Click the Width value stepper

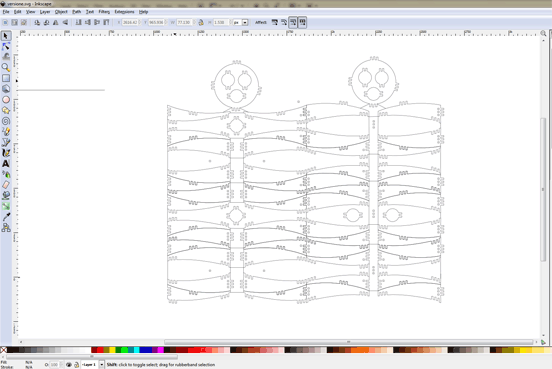tap(194, 23)
